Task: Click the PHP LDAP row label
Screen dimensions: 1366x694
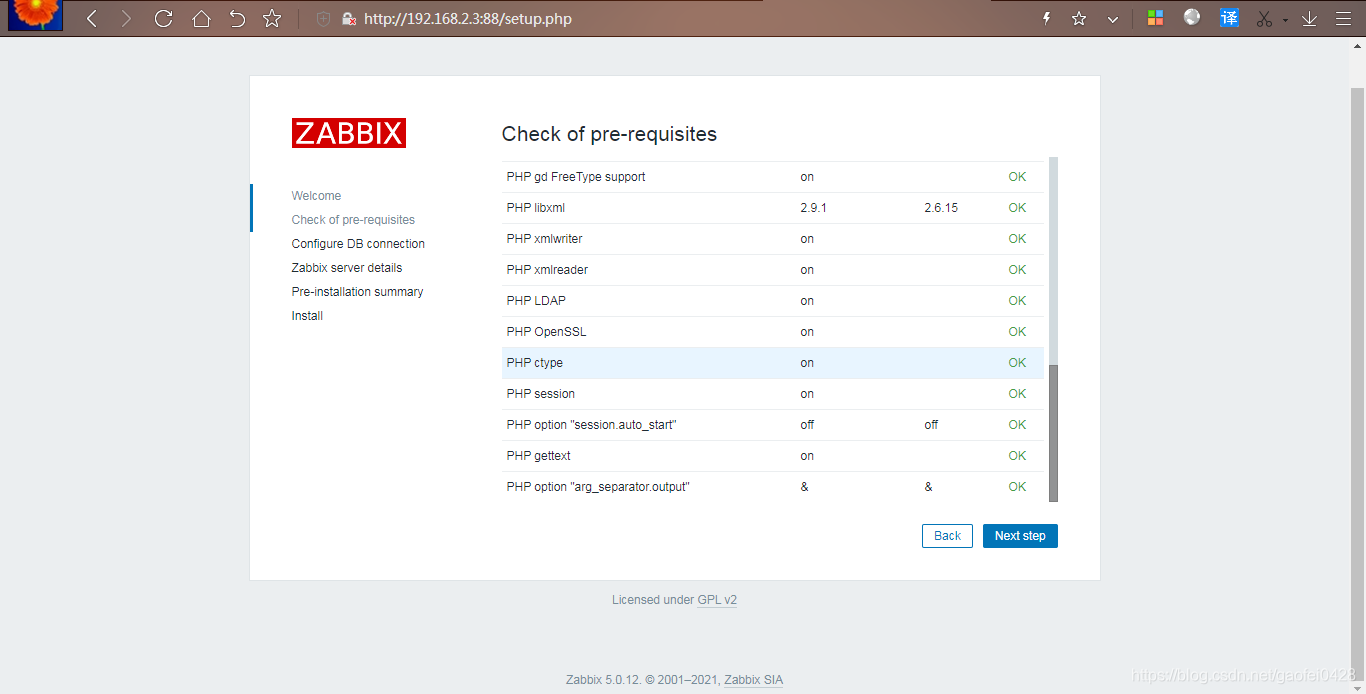Action: [536, 301]
